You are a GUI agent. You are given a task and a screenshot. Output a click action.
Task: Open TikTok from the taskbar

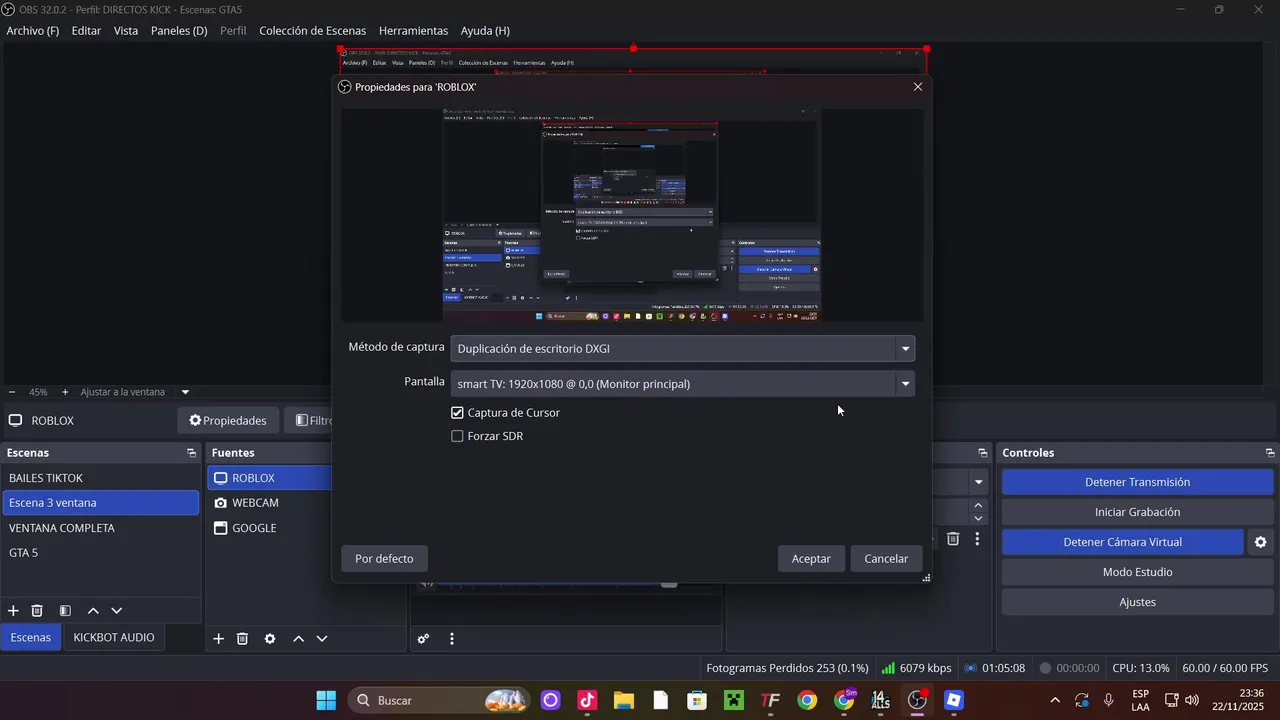587,700
